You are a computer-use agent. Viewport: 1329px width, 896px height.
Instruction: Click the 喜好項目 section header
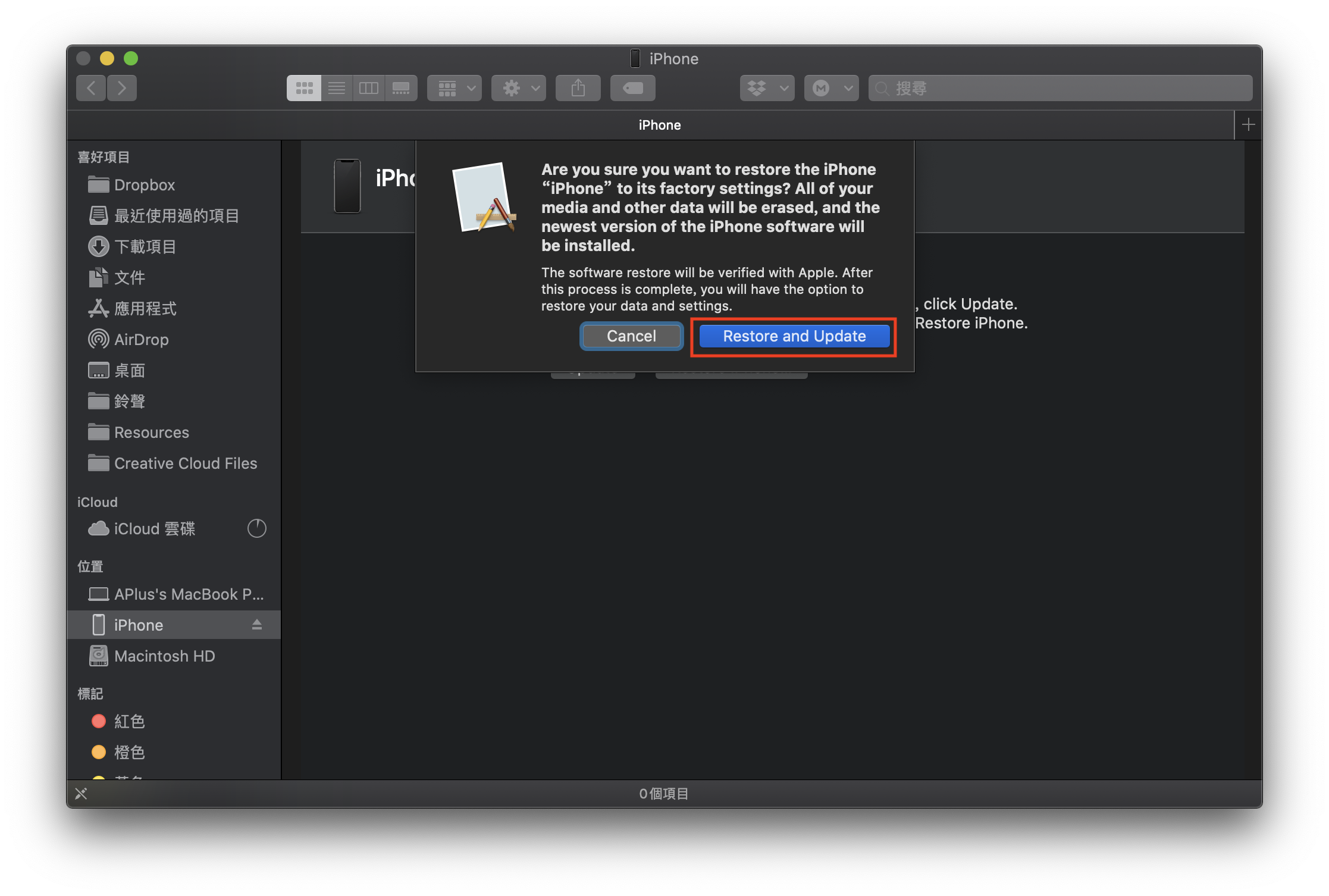104,157
